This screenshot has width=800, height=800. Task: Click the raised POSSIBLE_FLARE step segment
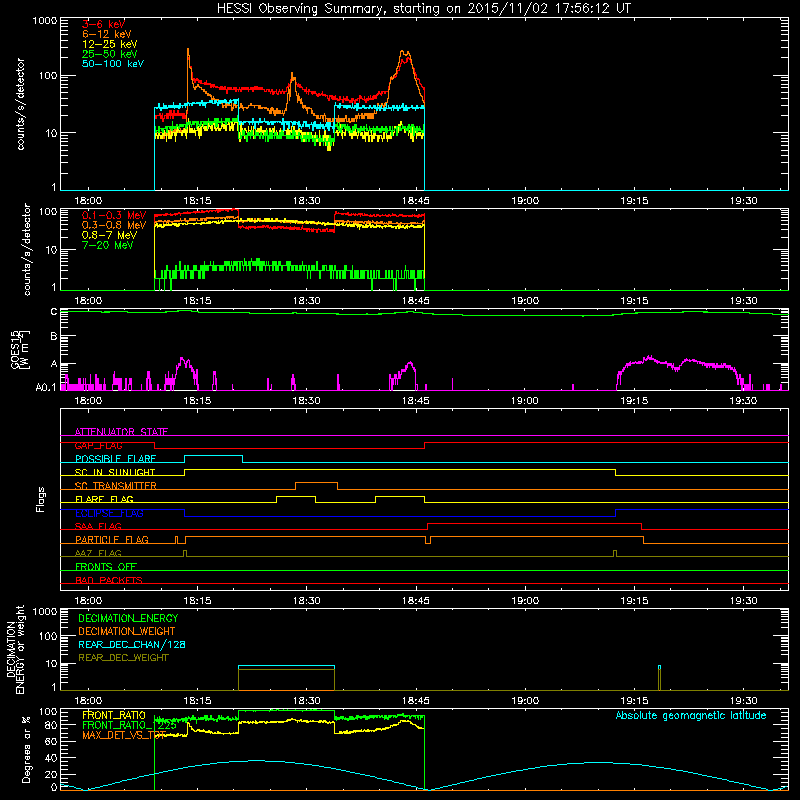[213, 455]
